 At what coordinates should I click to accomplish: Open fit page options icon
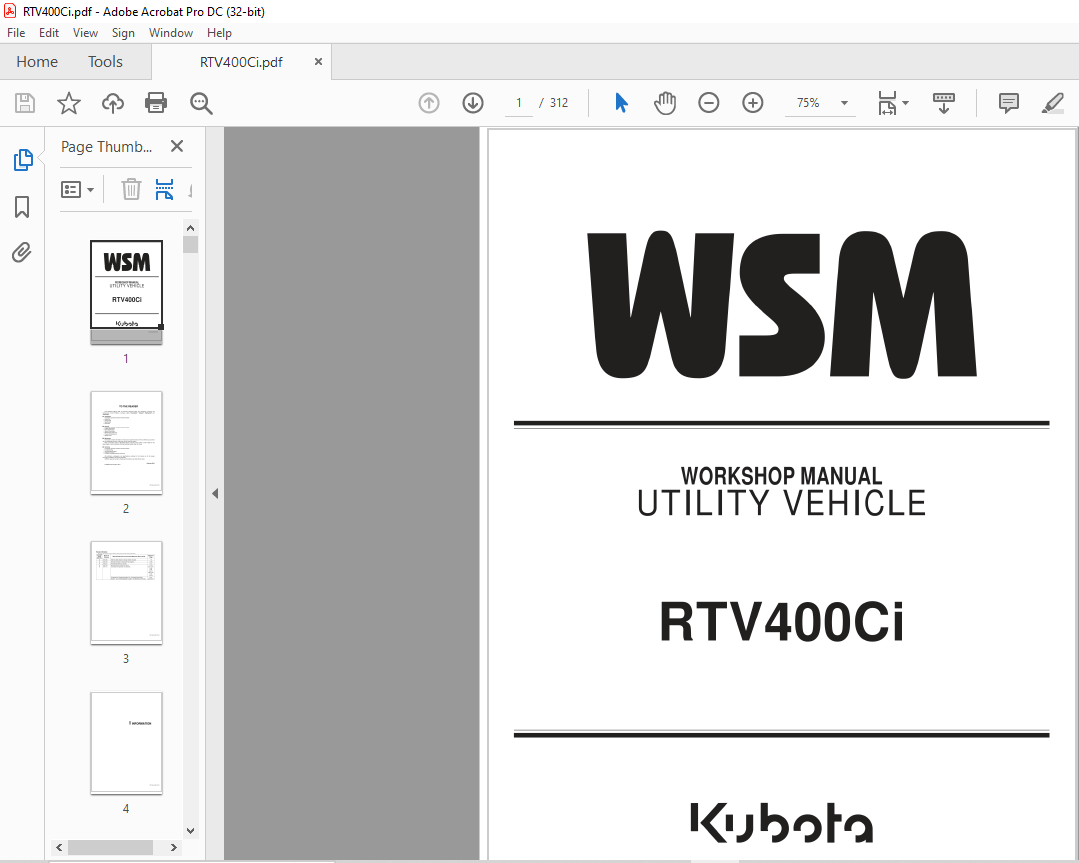[x=886, y=103]
